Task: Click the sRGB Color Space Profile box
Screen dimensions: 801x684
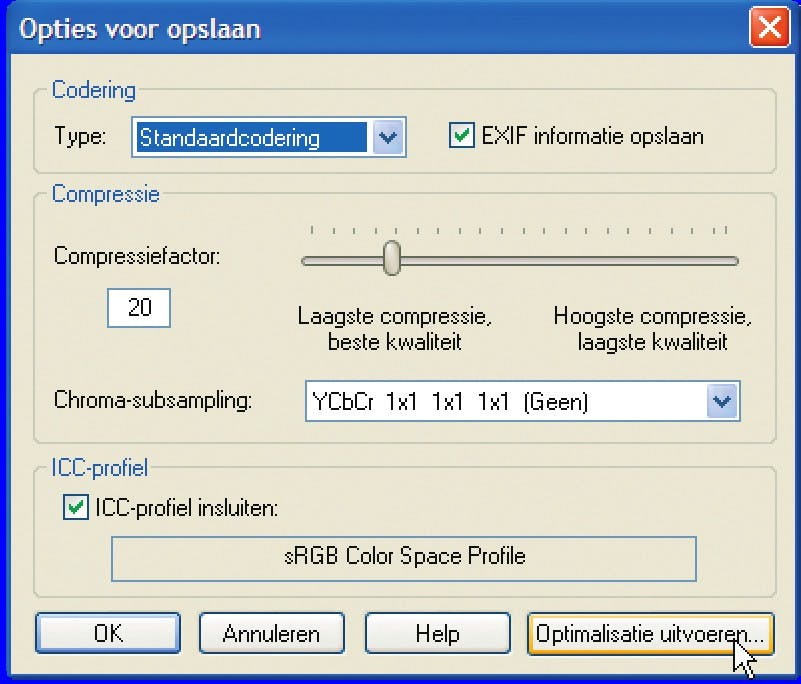Action: pos(403,557)
